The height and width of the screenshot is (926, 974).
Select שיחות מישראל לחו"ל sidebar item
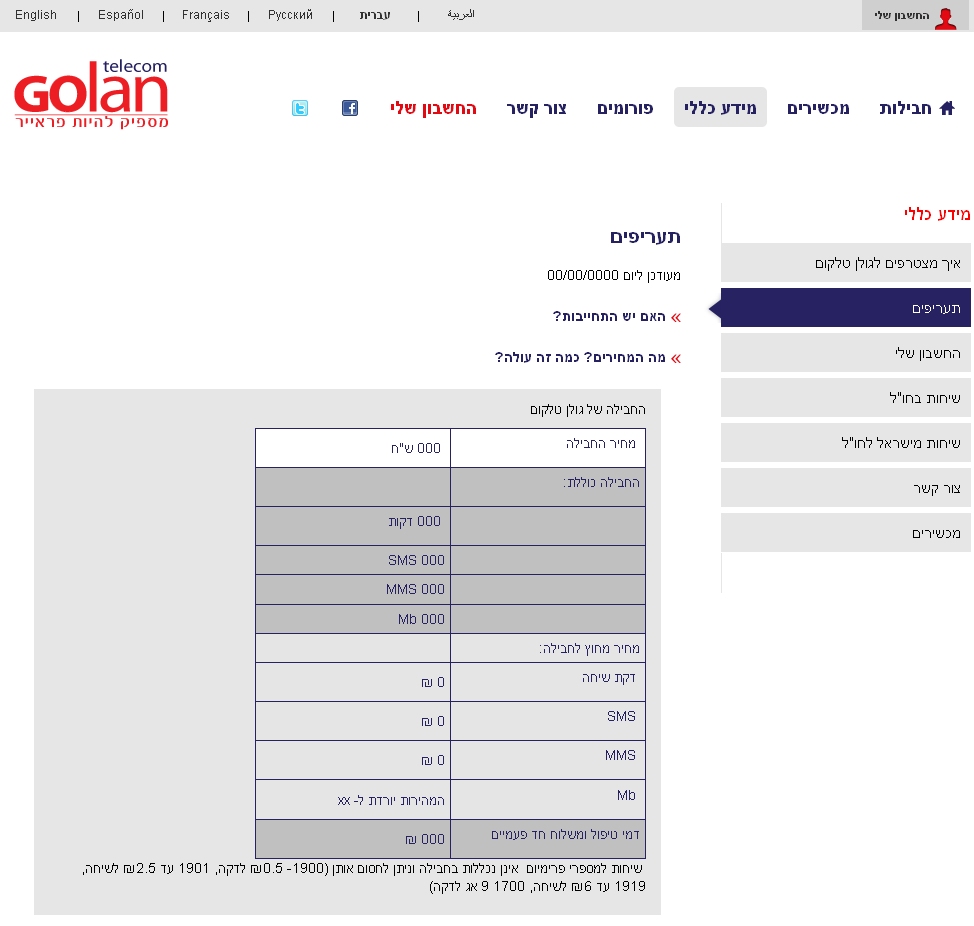click(x=846, y=443)
